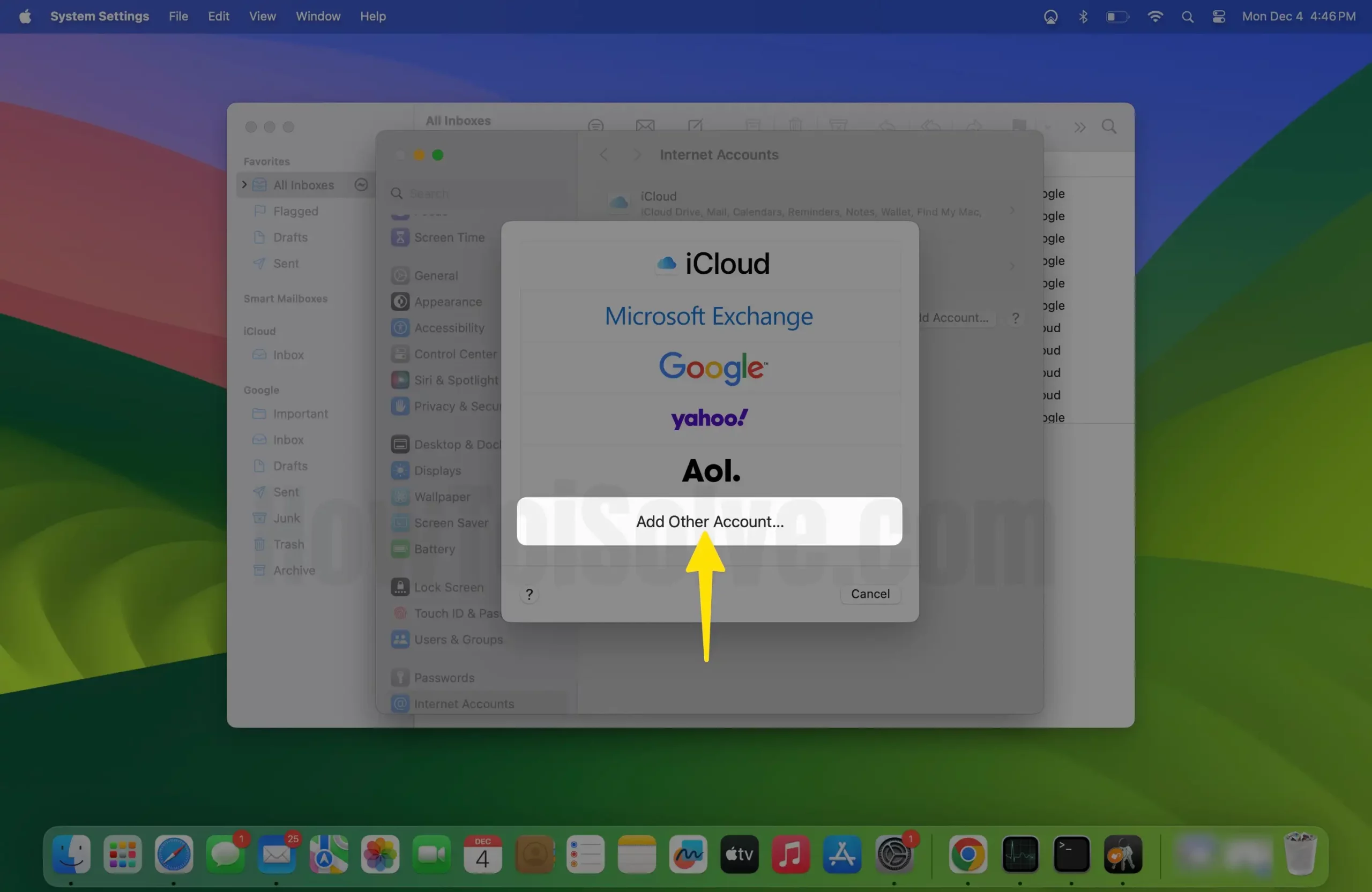Click Add Other Account option

(x=709, y=521)
